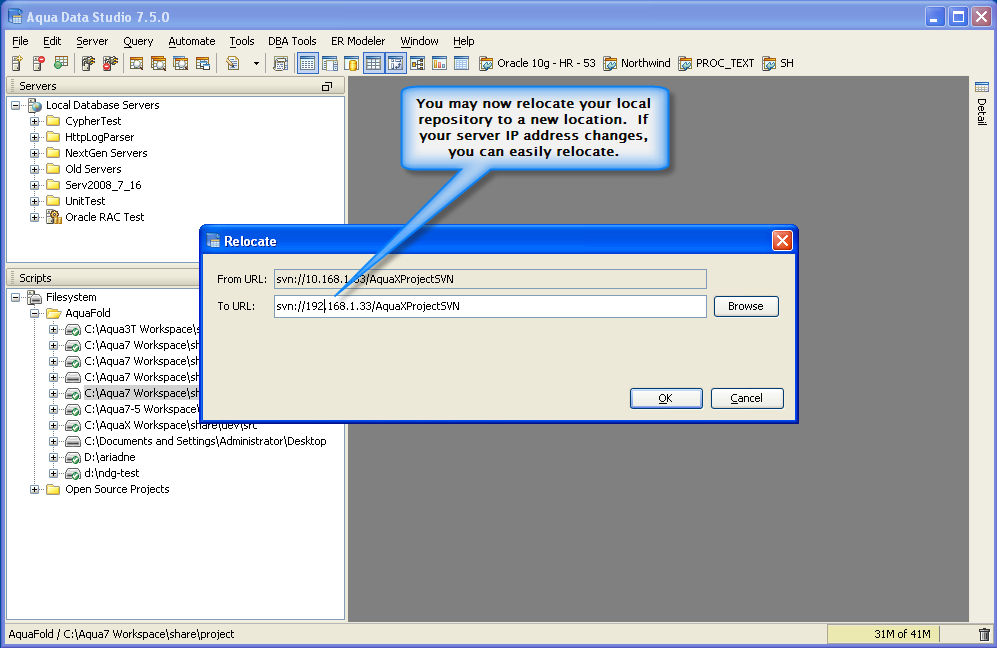Toggle the bar chart view button
This screenshot has width=997, height=648.
tap(439, 63)
